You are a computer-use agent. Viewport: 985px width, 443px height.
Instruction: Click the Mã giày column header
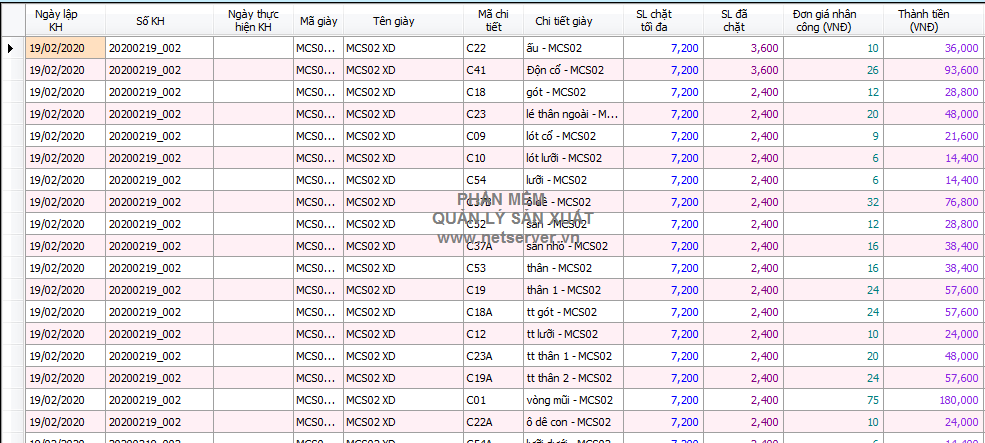coord(318,20)
